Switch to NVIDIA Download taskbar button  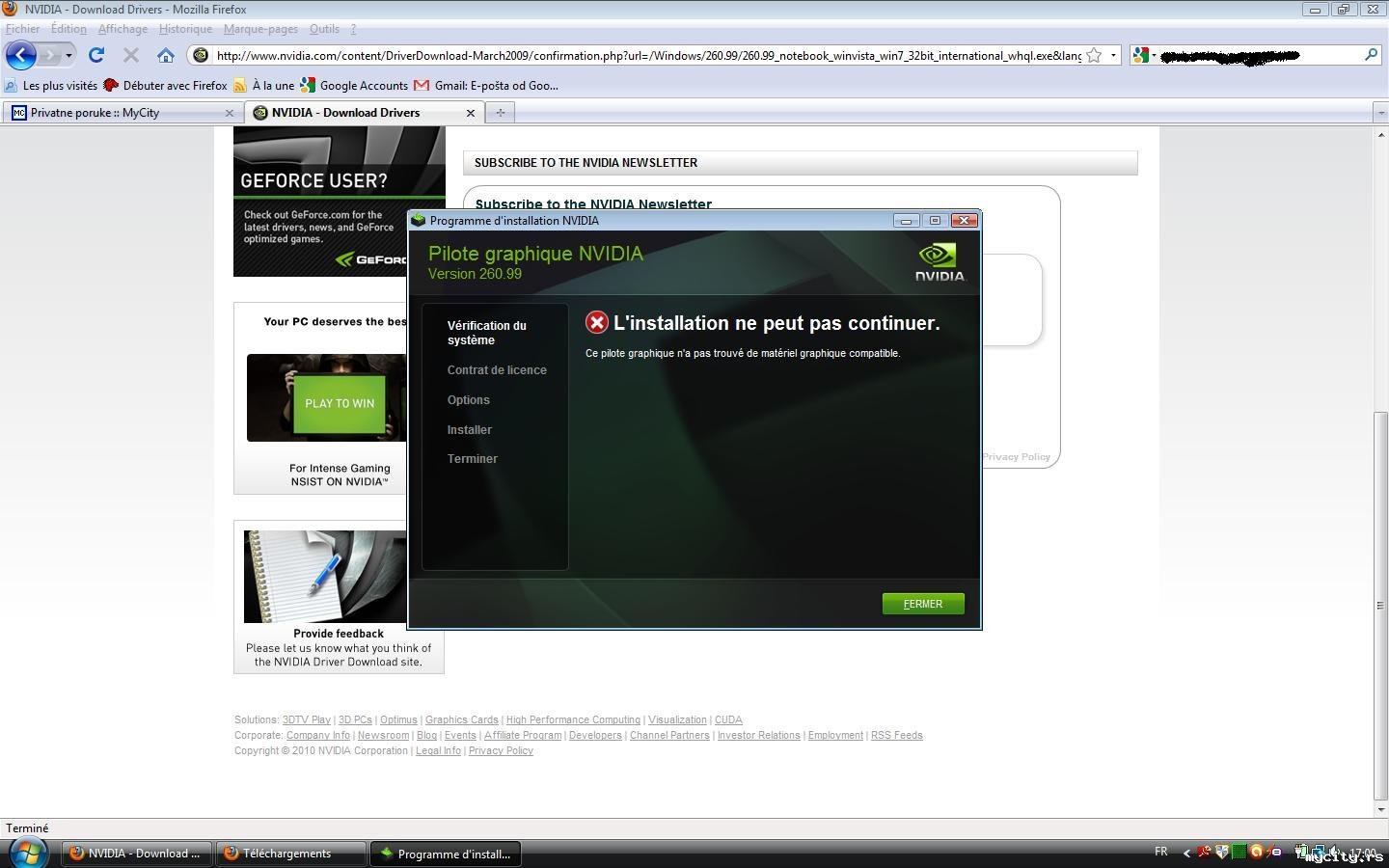(135, 854)
